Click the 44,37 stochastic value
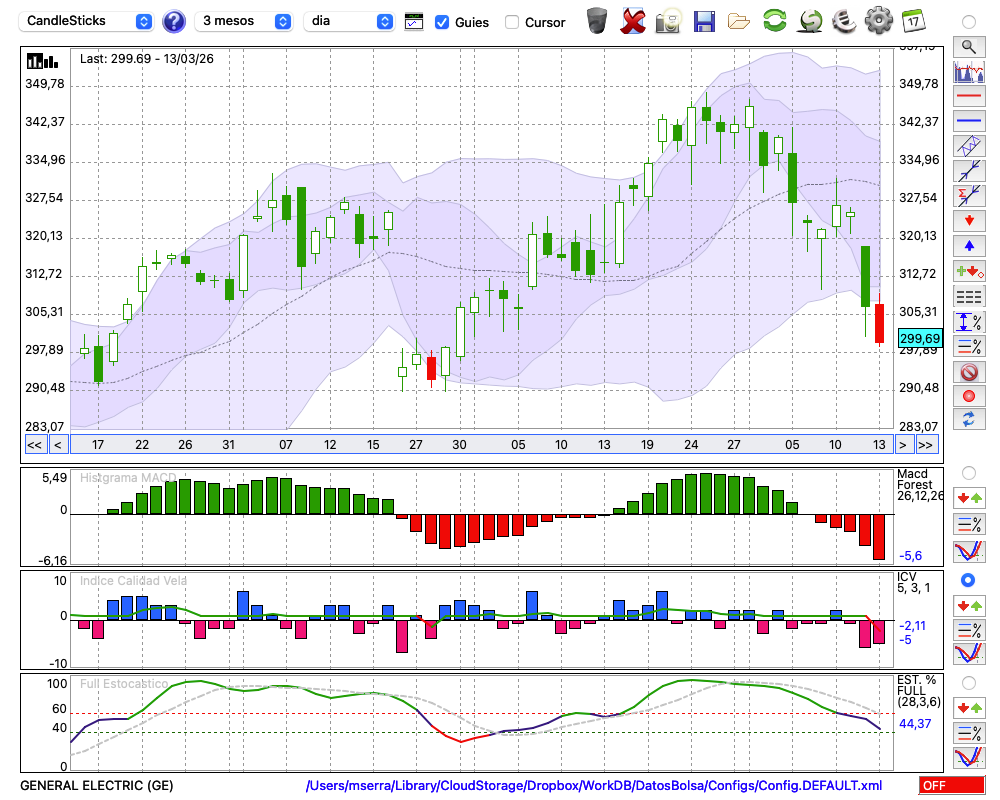This screenshot has height=800, width=1000. [915, 724]
